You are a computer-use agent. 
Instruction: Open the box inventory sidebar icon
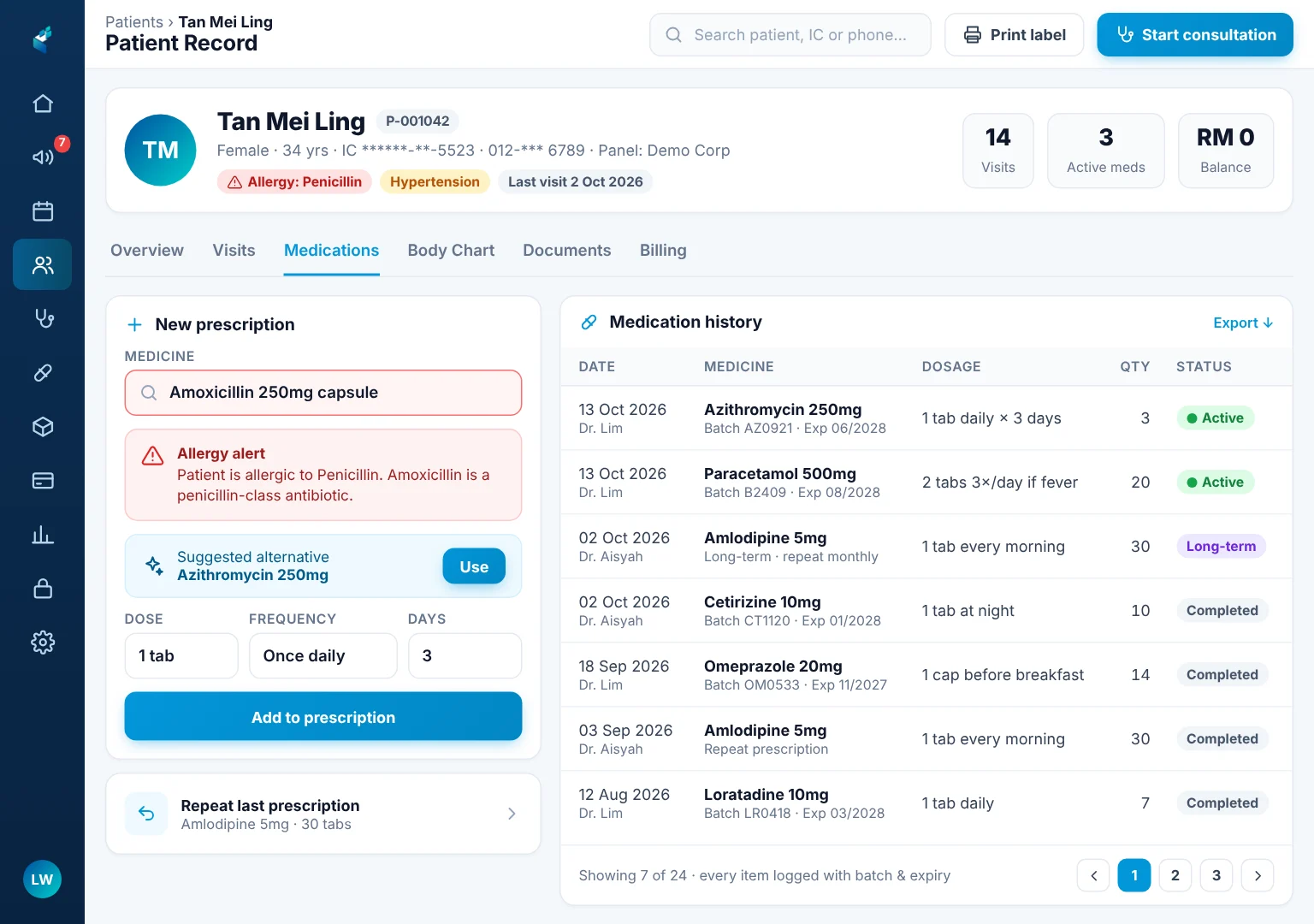point(43,426)
